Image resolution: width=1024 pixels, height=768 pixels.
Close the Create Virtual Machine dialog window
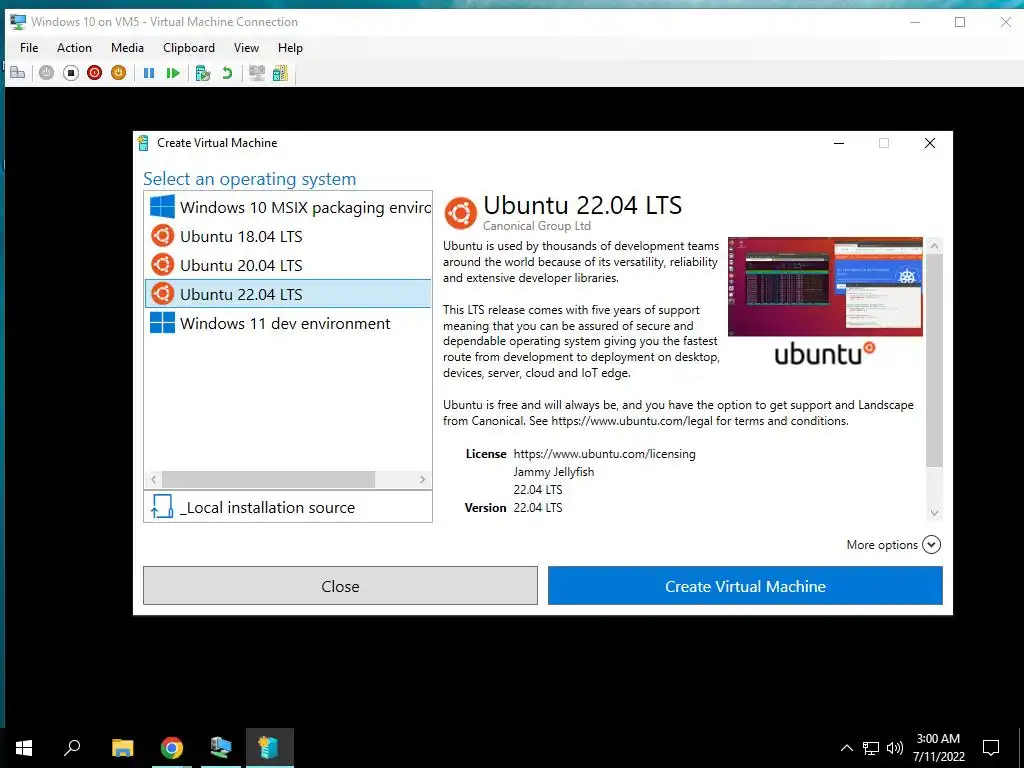coord(930,143)
